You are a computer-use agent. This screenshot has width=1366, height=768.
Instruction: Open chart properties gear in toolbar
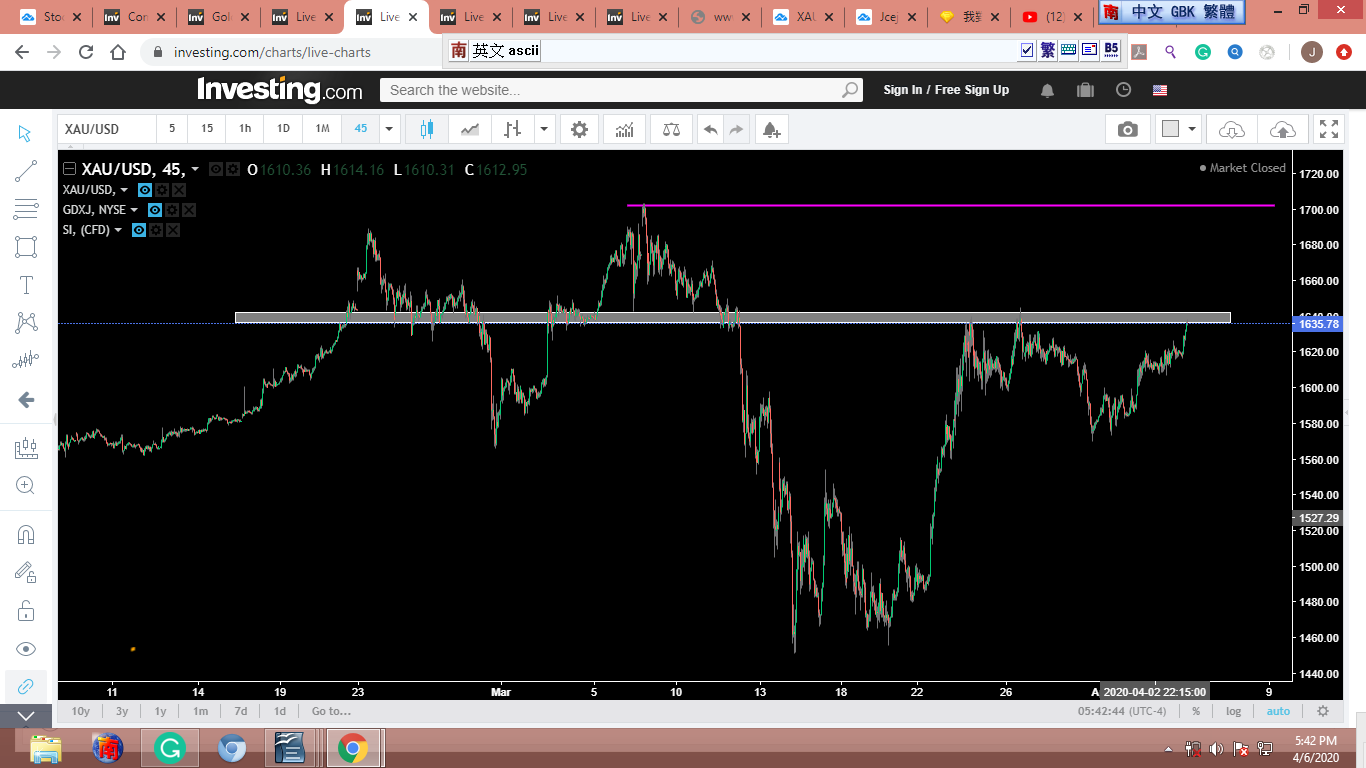pos(579,129)
